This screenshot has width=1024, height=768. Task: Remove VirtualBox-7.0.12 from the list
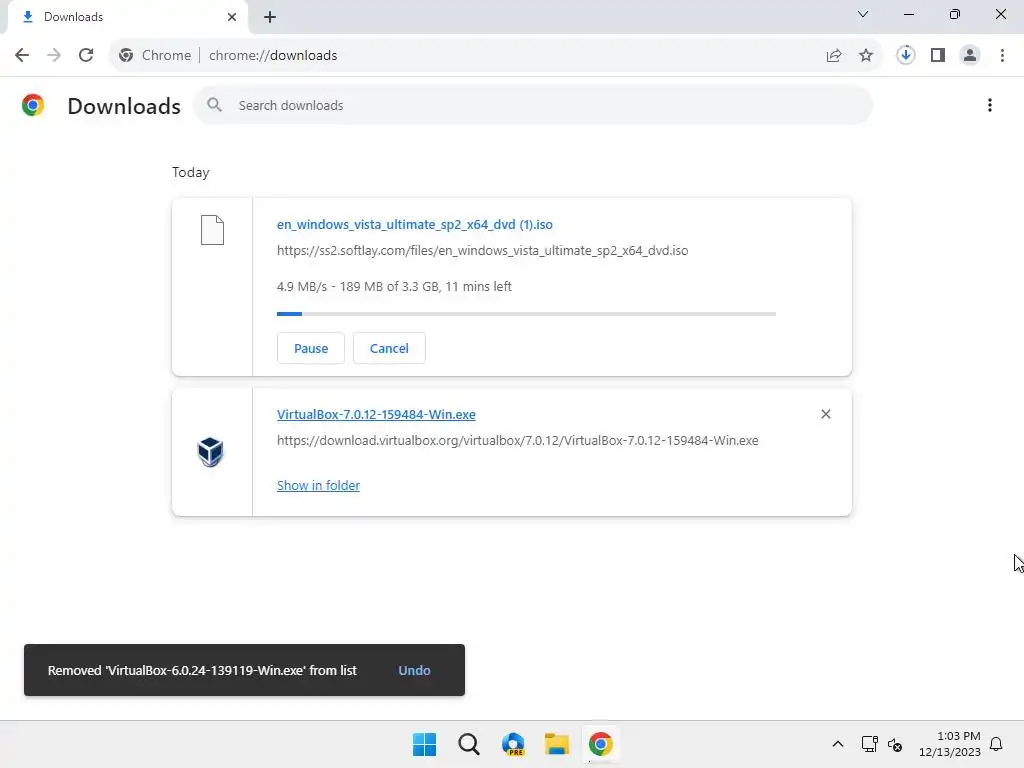coord(825,414)
